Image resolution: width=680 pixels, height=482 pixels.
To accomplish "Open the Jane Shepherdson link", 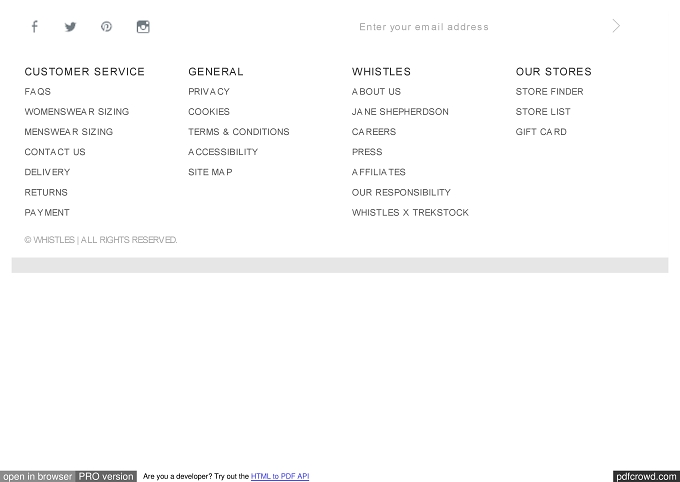I will click(x=400, y=111).
